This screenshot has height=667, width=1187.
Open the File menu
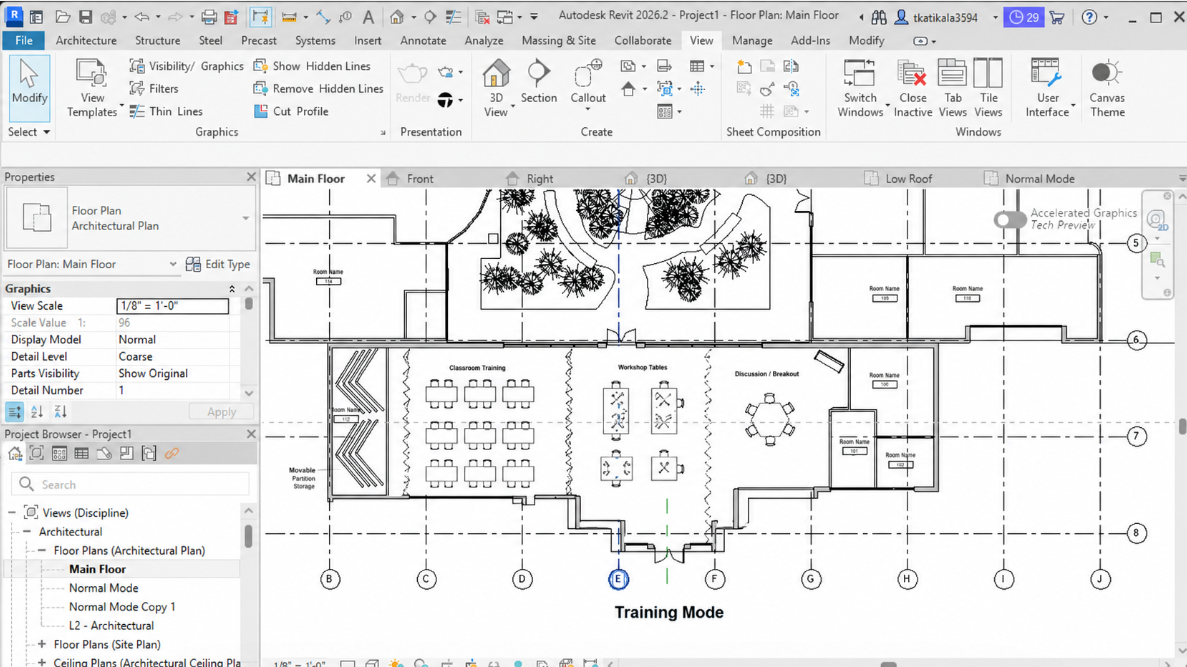[23, 40]
